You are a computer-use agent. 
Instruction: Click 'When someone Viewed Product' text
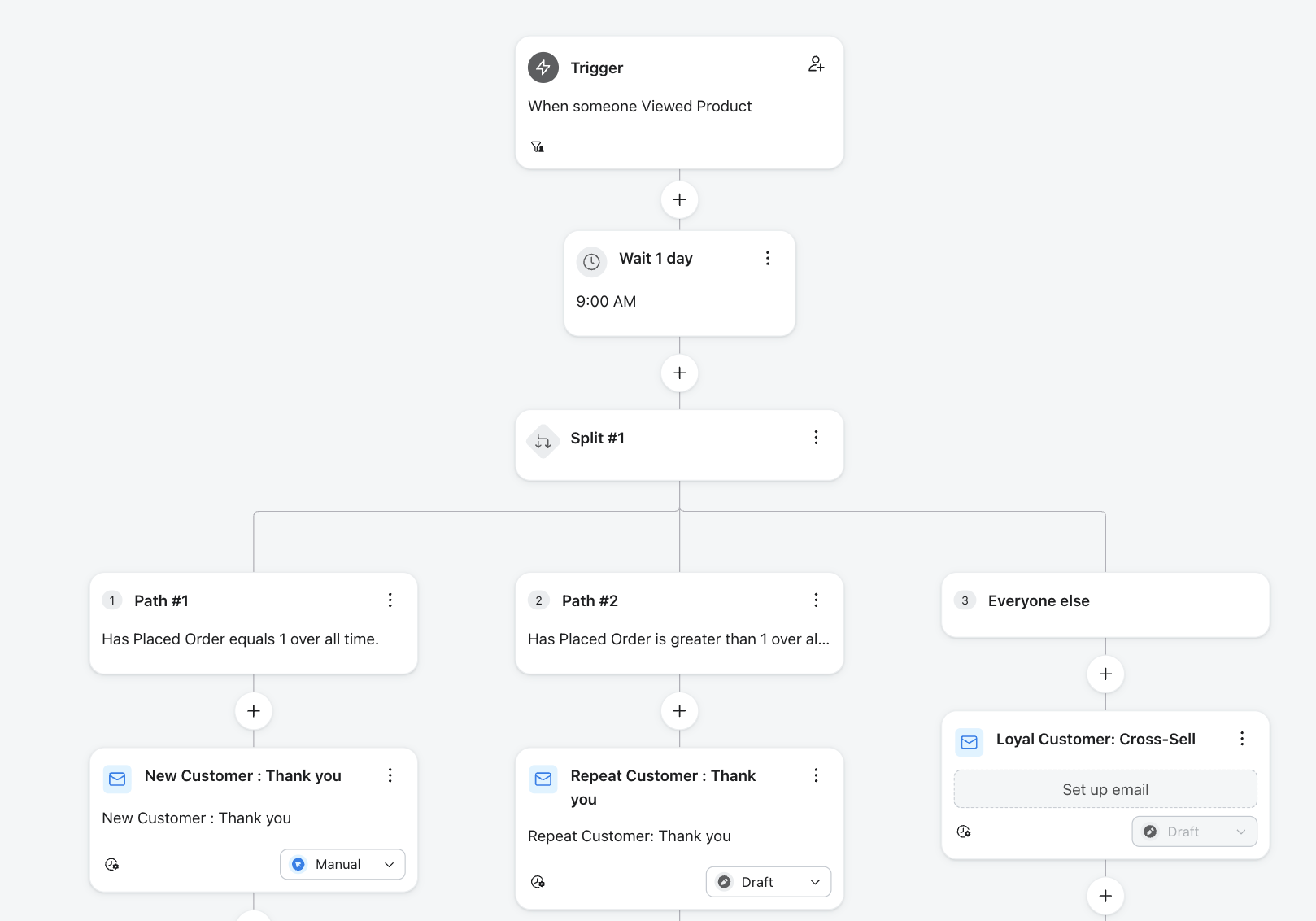[639, 107]
